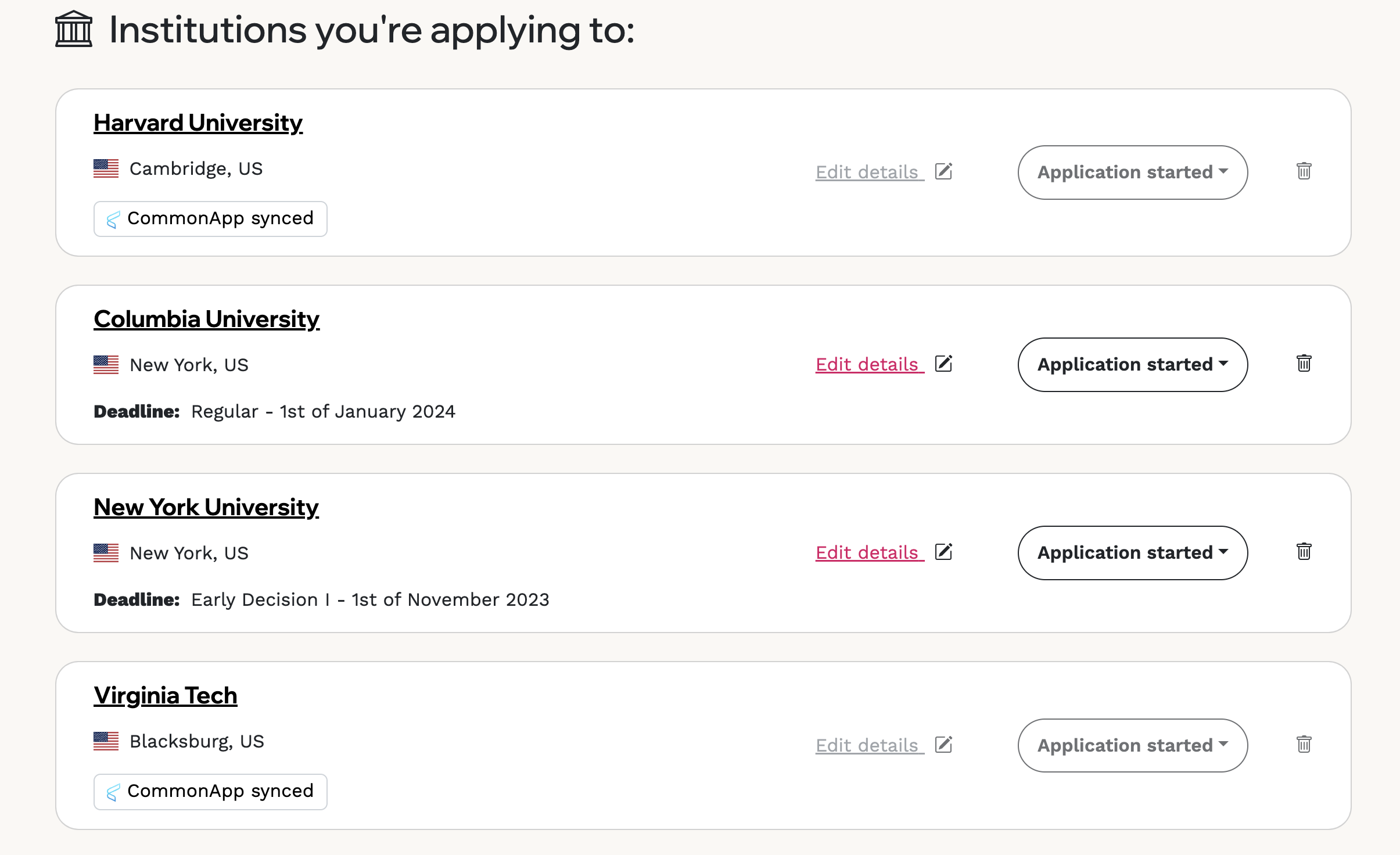Click pencil edit icon for Columbia University
Viewport: 1400px width, 855px height.
point(943,364)
